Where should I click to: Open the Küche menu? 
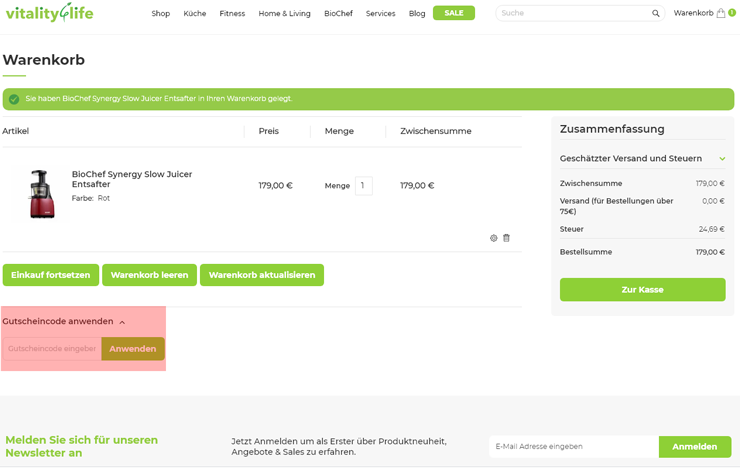195,13
